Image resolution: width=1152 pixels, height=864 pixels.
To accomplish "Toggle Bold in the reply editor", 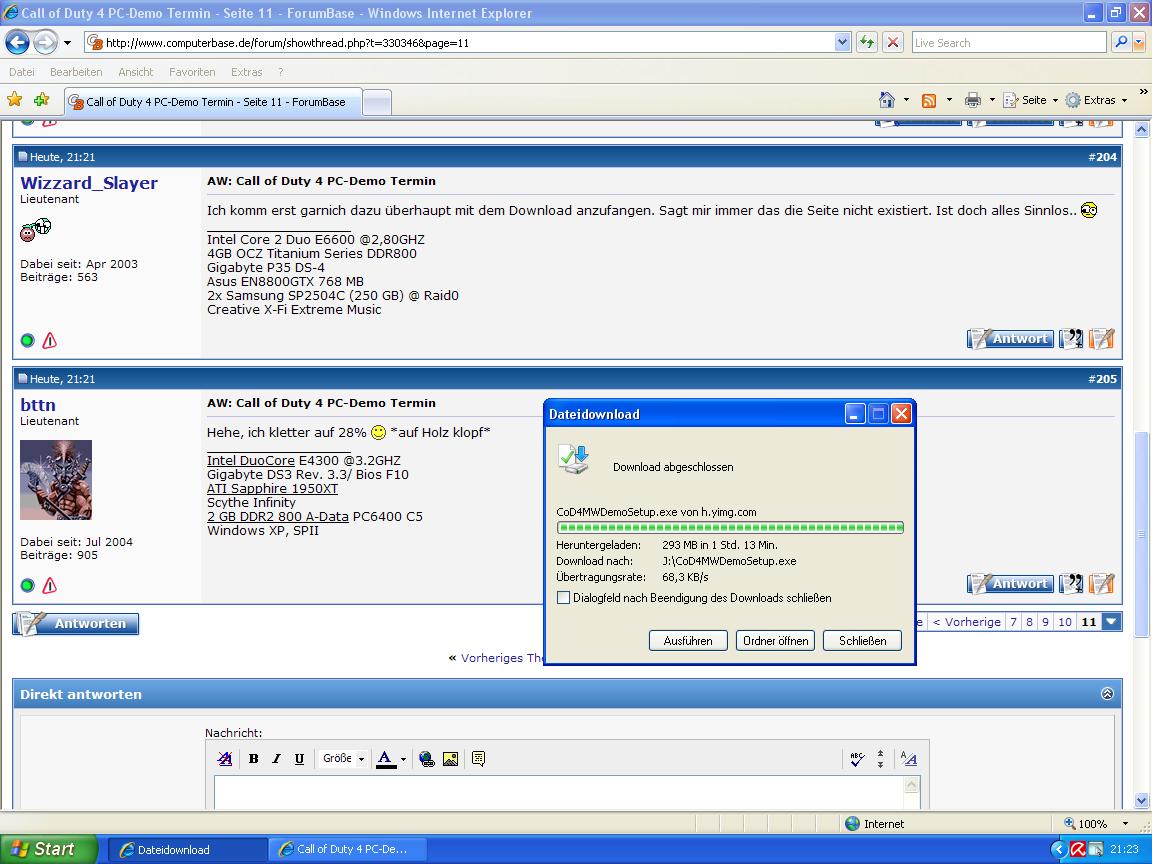I will [253, 759].
